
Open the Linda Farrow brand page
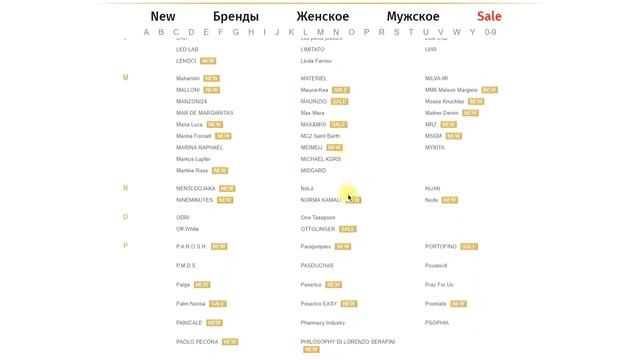point(316,61)
